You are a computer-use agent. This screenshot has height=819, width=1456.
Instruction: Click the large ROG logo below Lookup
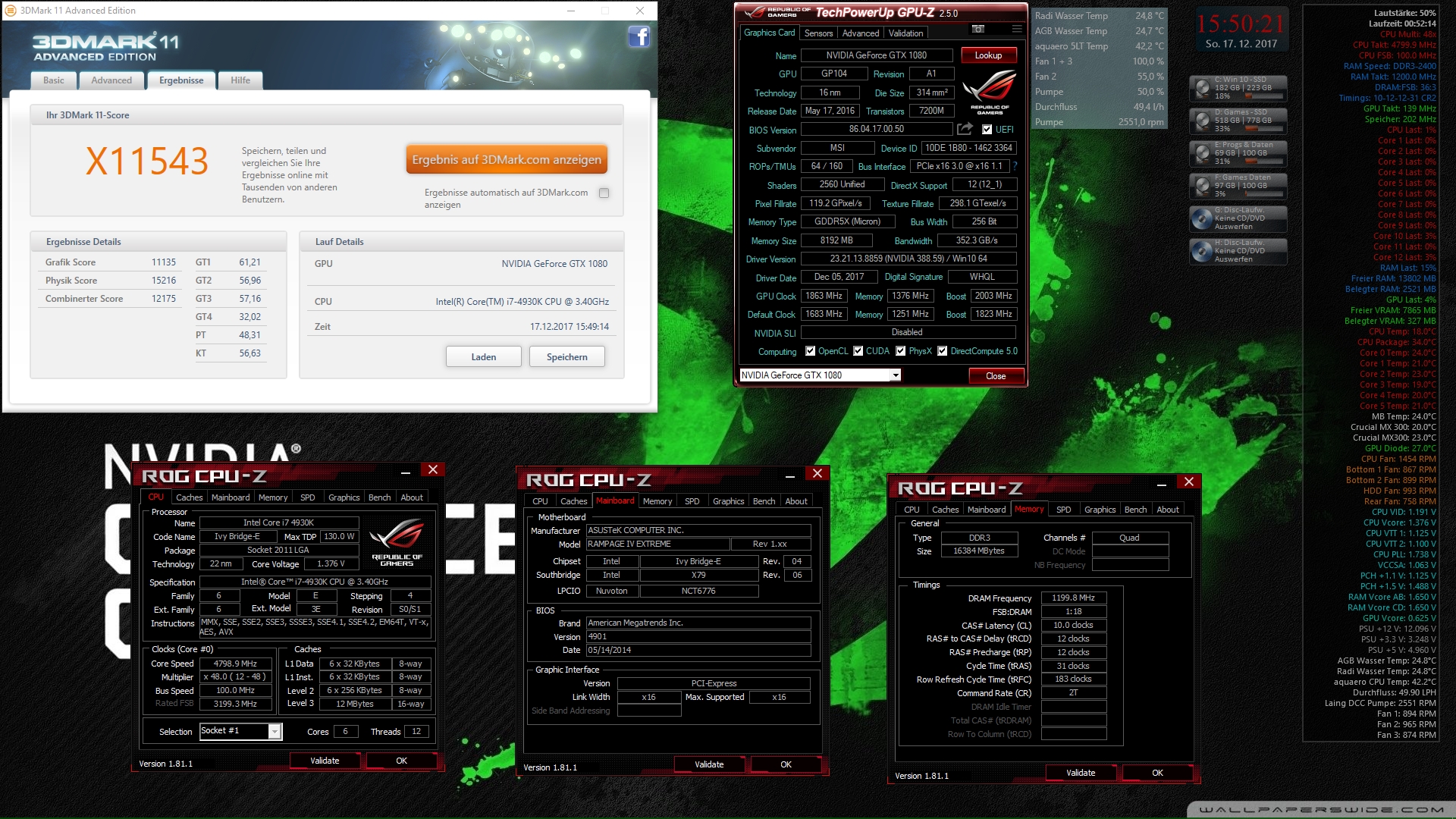(x=990, y=92)
